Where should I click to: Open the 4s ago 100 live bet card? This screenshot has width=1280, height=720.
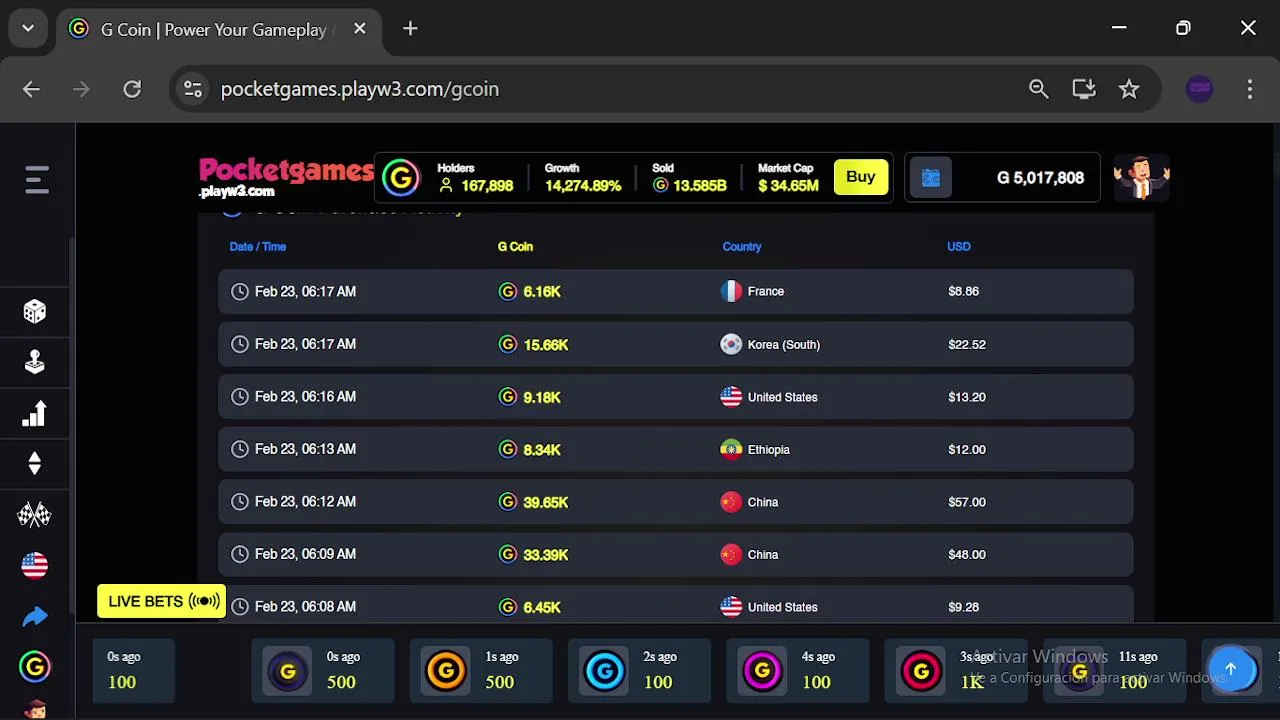(x=797, y=669)
